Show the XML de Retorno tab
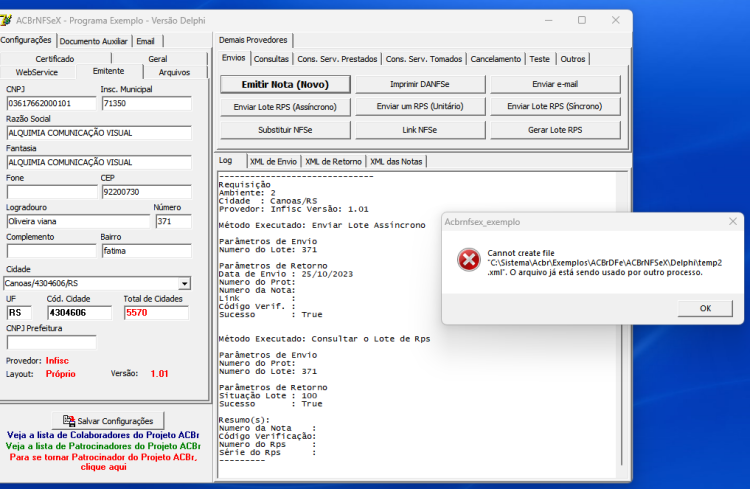Screen dimensions: 750x489 (333, 162)
